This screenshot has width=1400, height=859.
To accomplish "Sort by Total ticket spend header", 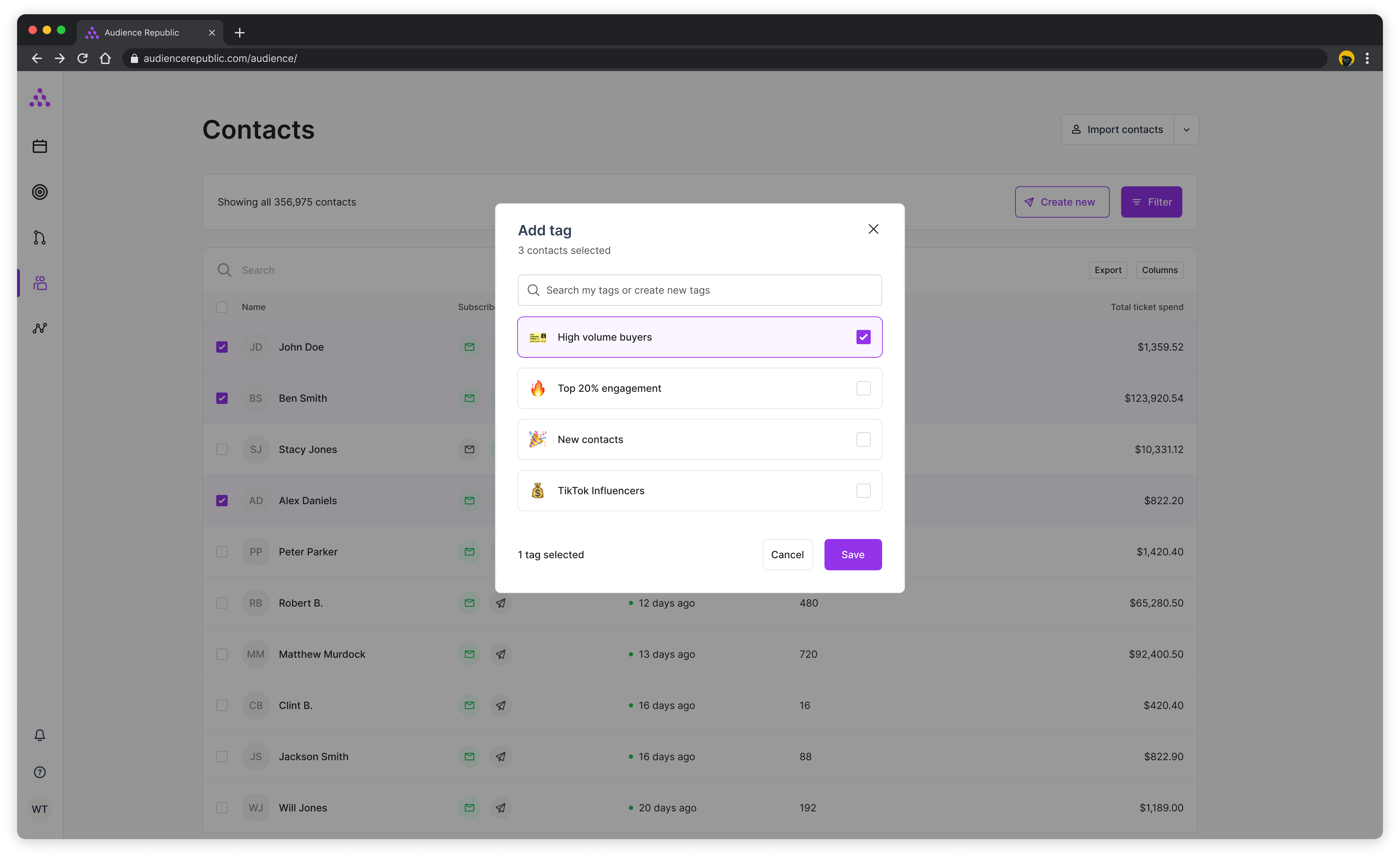I will pos(1147,307).
